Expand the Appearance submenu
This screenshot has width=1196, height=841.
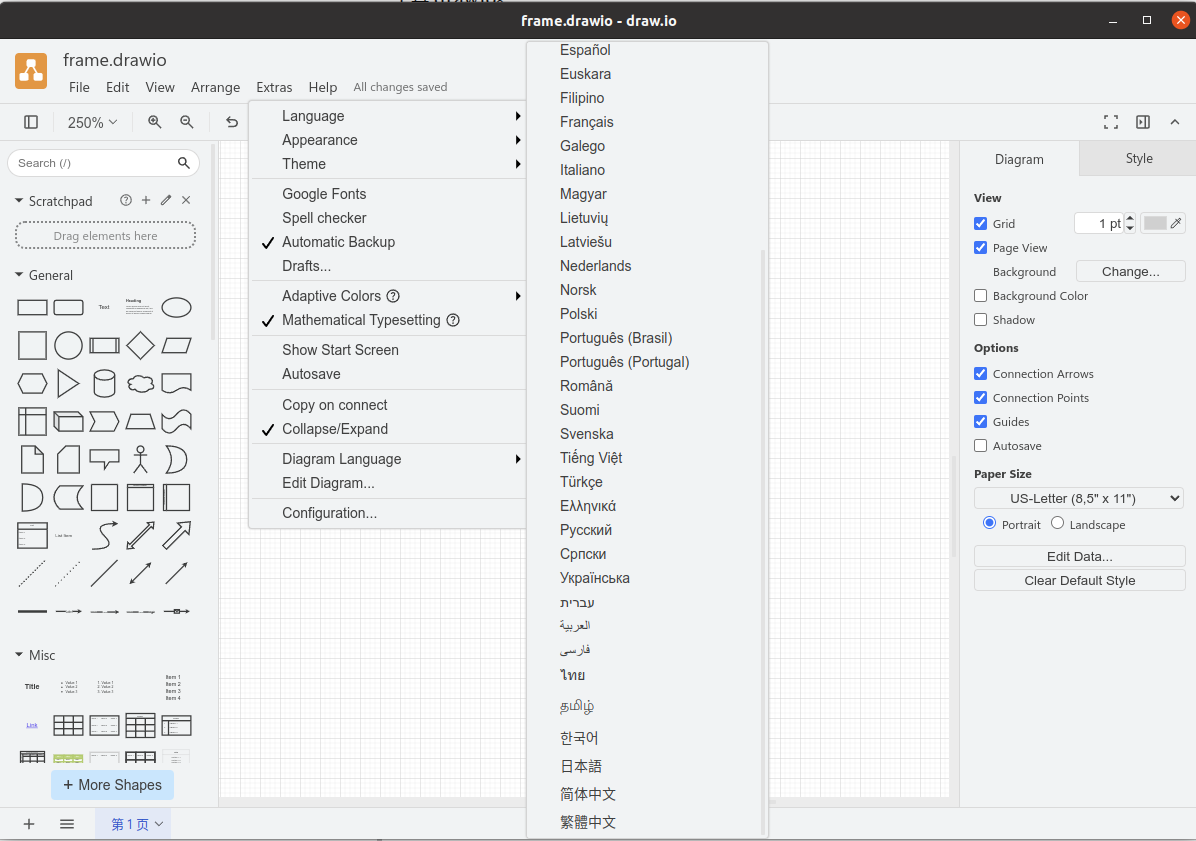coord(389,140)
